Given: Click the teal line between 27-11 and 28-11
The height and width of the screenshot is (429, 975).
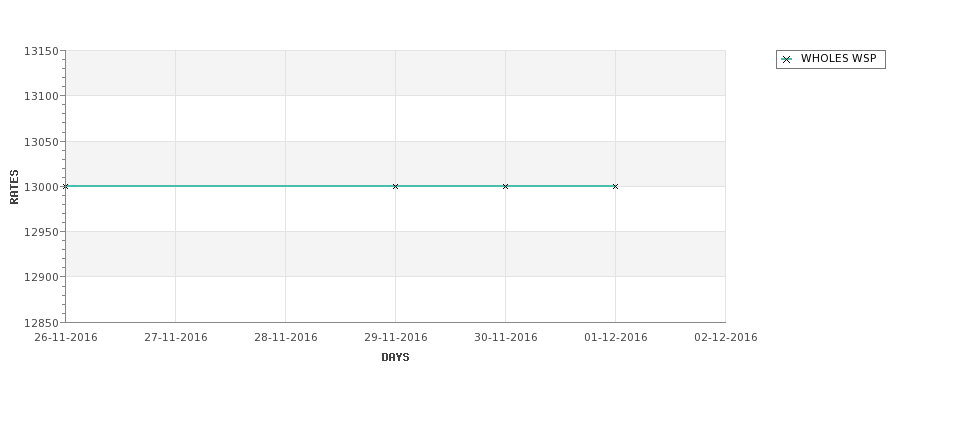Looking at the screenshot, I should tap(231, 186).
